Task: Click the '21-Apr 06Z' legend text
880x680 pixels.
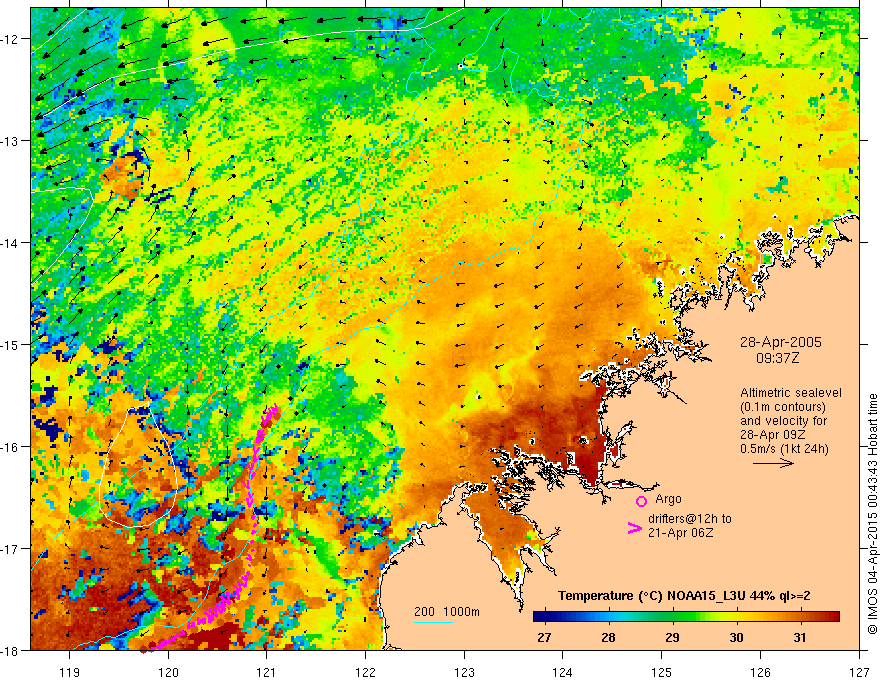Action: (x=681, y=533)
